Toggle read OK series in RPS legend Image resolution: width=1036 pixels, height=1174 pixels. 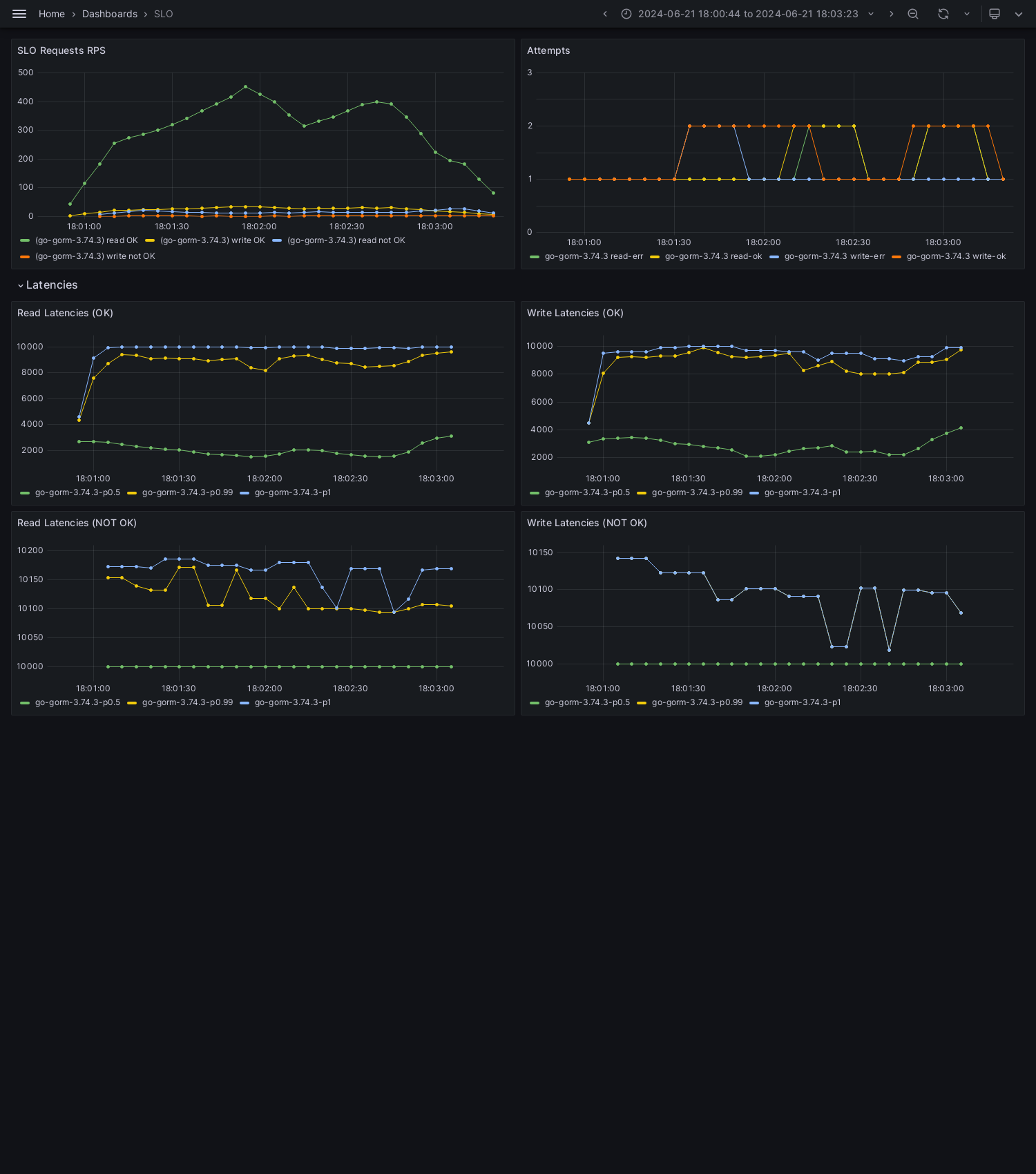(86, 240)
